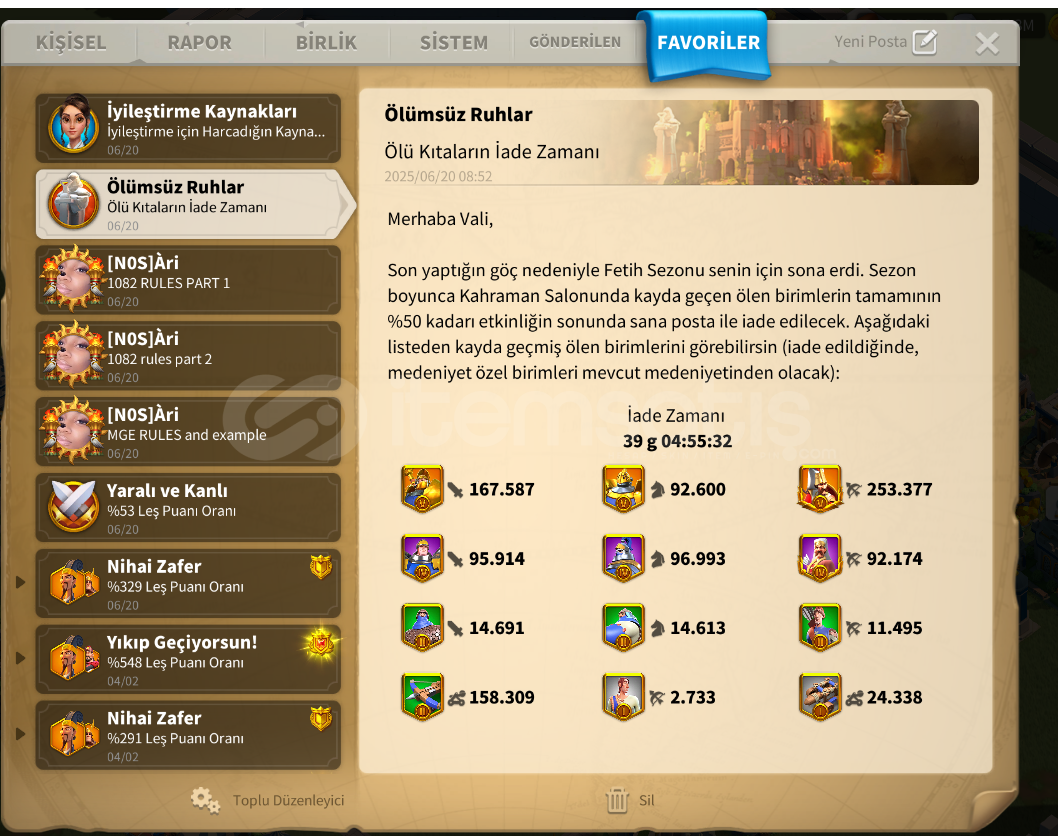Open the Yaralı ve Kanlı battle report
Viewport: 1058px width, 836px height.
pos(188,507)
